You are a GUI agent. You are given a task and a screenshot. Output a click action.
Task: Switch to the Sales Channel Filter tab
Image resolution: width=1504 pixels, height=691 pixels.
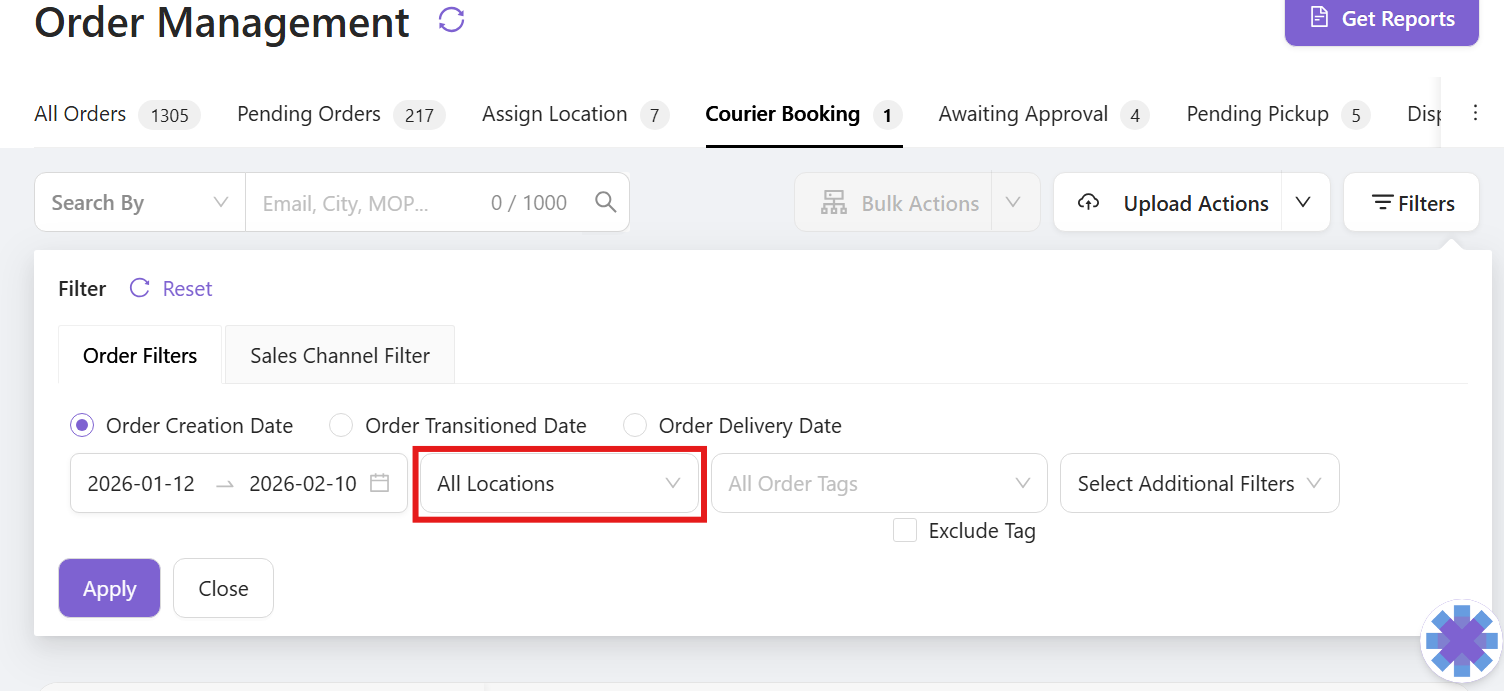pyautogui.click(x=340, y=355)
